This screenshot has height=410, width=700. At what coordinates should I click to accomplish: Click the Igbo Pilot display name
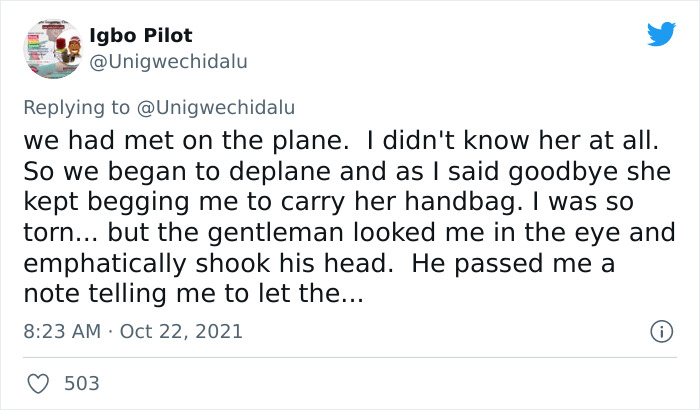point(139,35)
